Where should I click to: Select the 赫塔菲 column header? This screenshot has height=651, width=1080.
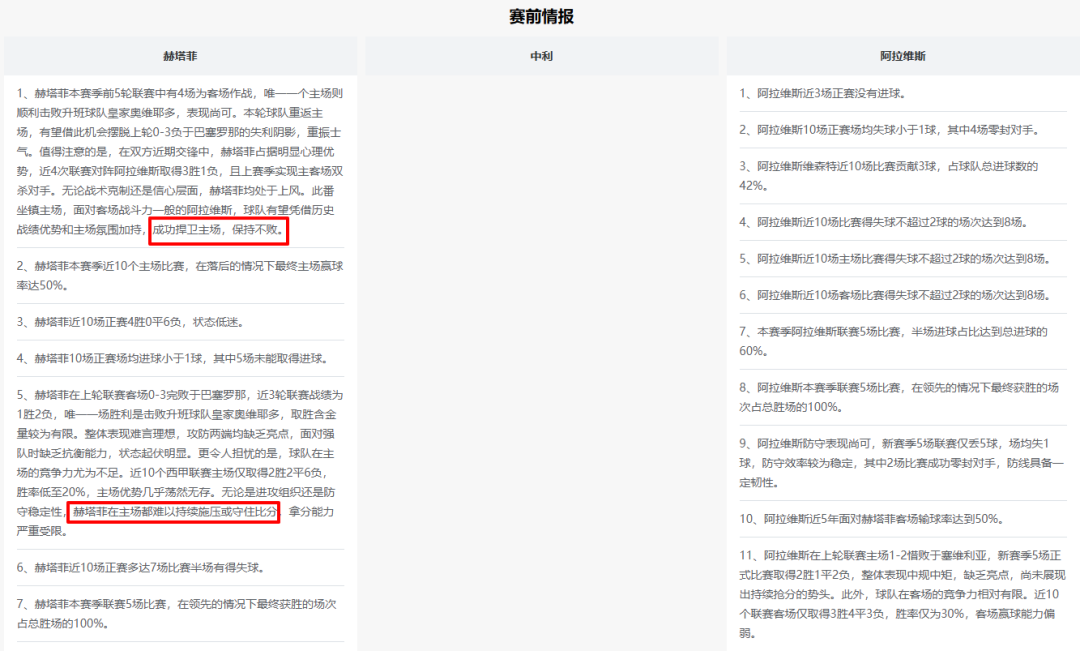pos(180,56)
